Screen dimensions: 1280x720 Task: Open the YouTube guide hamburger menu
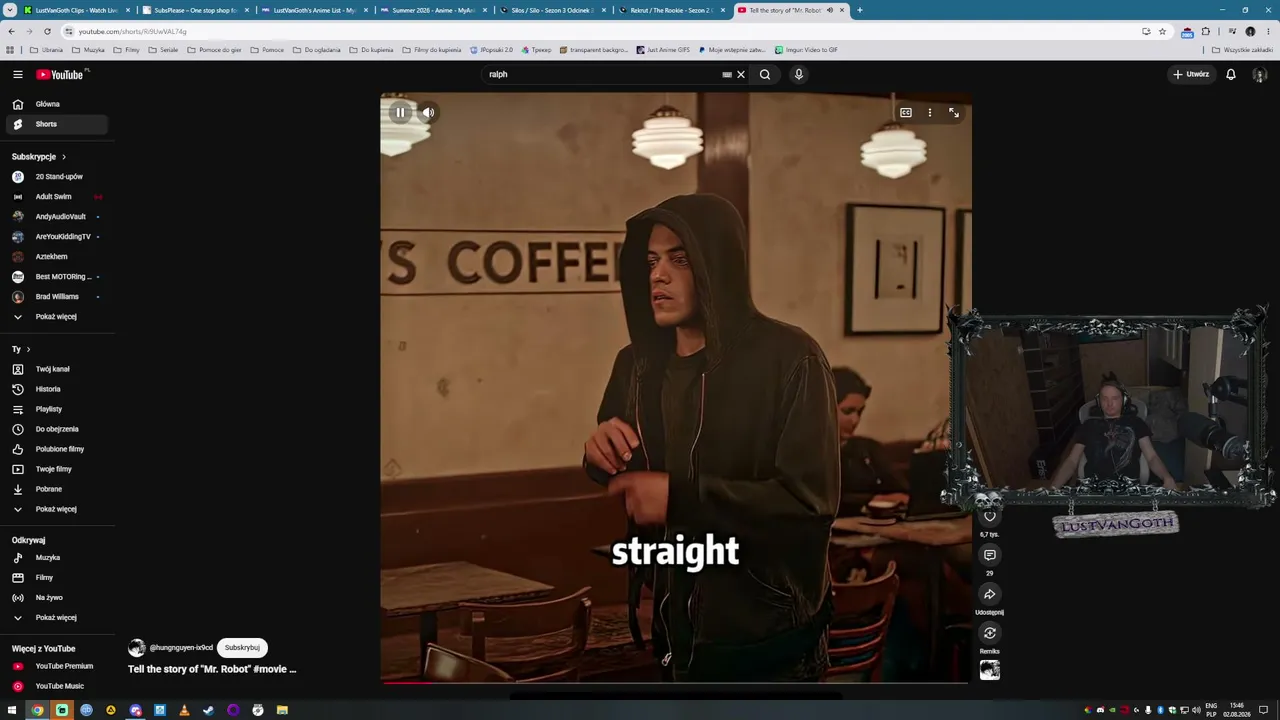click(x=17, y=74)
